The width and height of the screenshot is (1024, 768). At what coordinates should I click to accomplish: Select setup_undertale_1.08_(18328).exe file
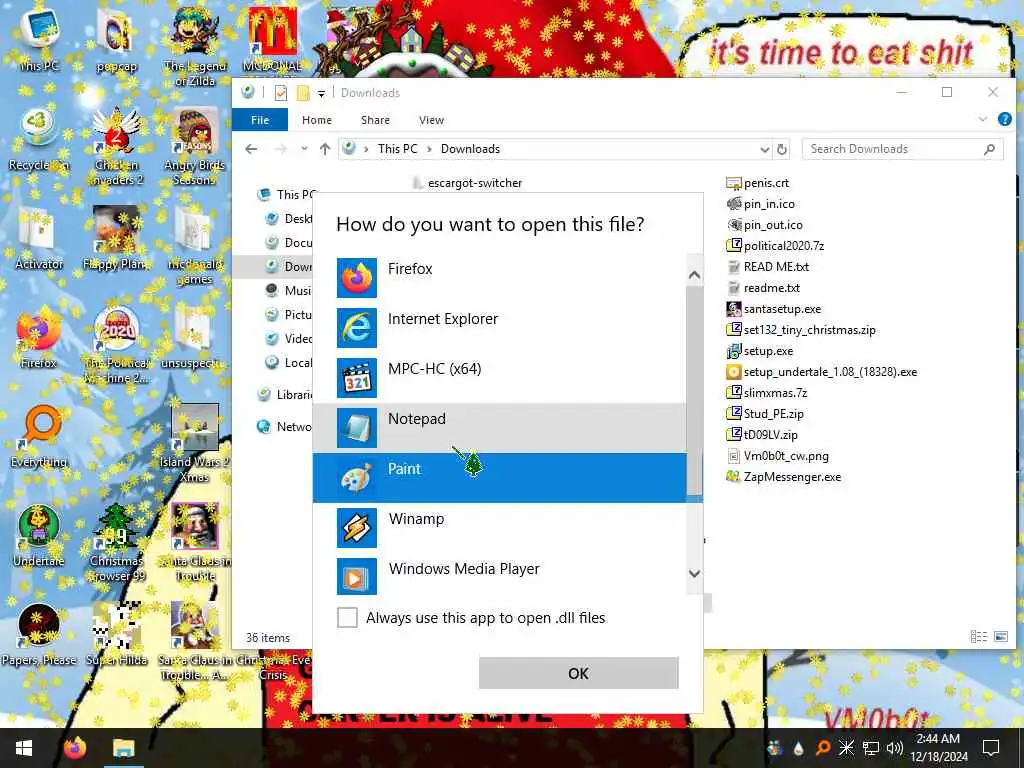(822, 372)
